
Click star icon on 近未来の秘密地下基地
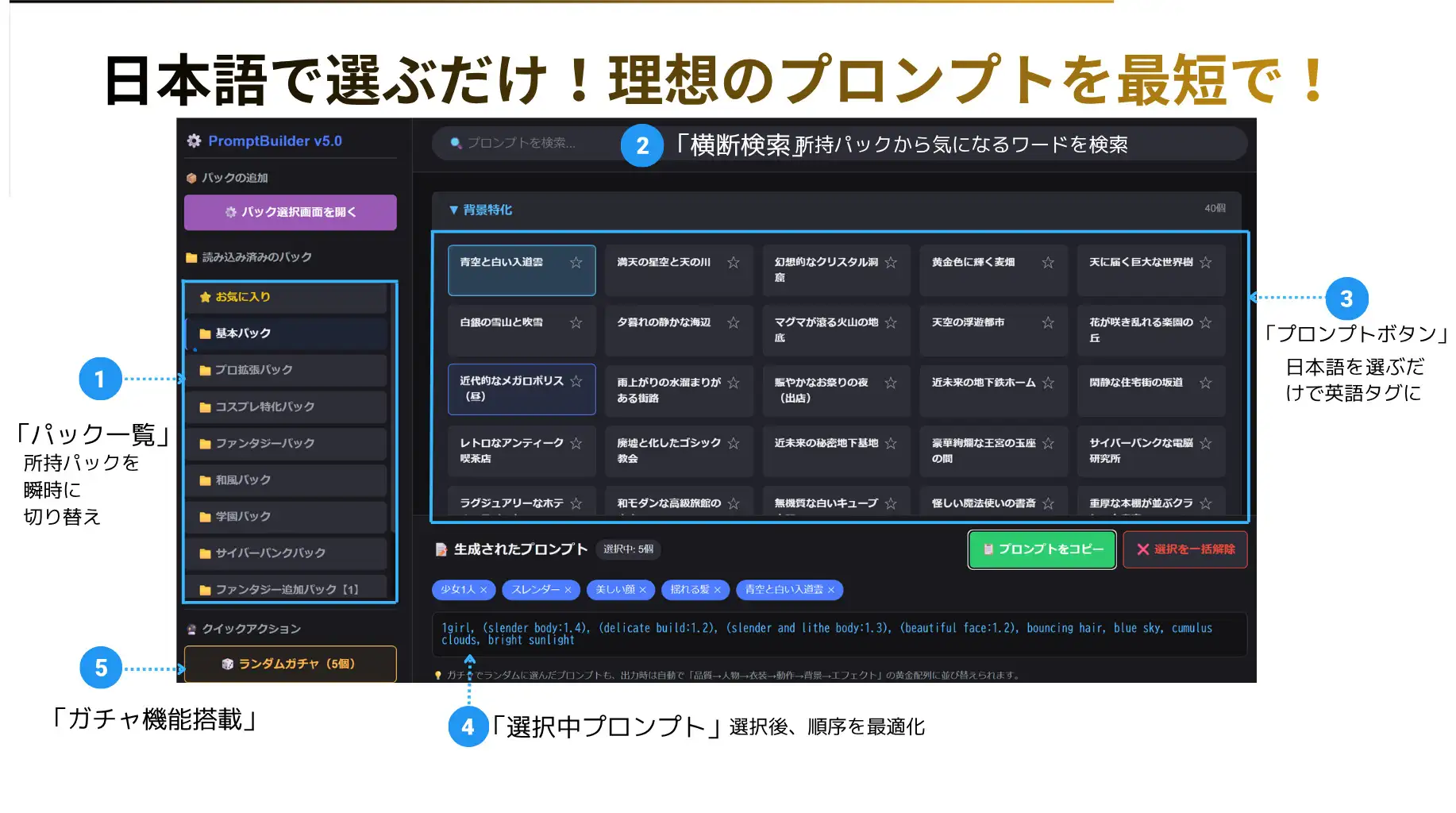point(891,444)
